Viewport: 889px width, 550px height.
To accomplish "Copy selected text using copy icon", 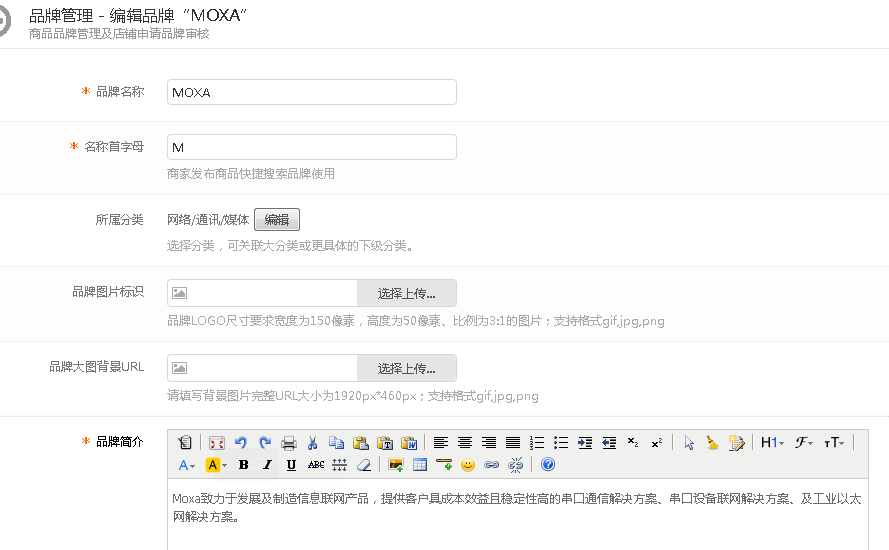I will pyautogui.click(x=337, y=443).
